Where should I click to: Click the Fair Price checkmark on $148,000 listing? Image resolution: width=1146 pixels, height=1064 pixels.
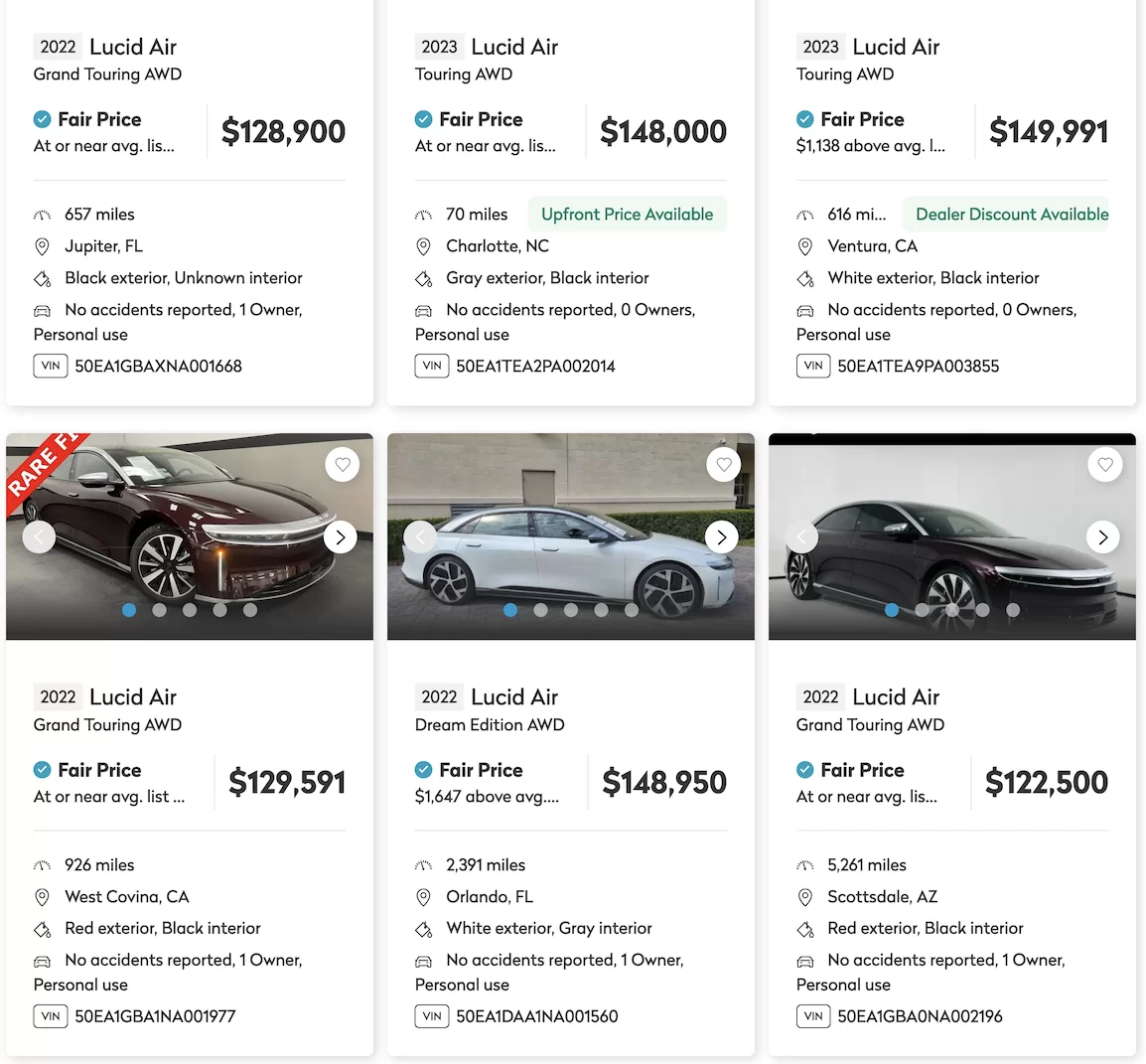(x=423, y=119)
